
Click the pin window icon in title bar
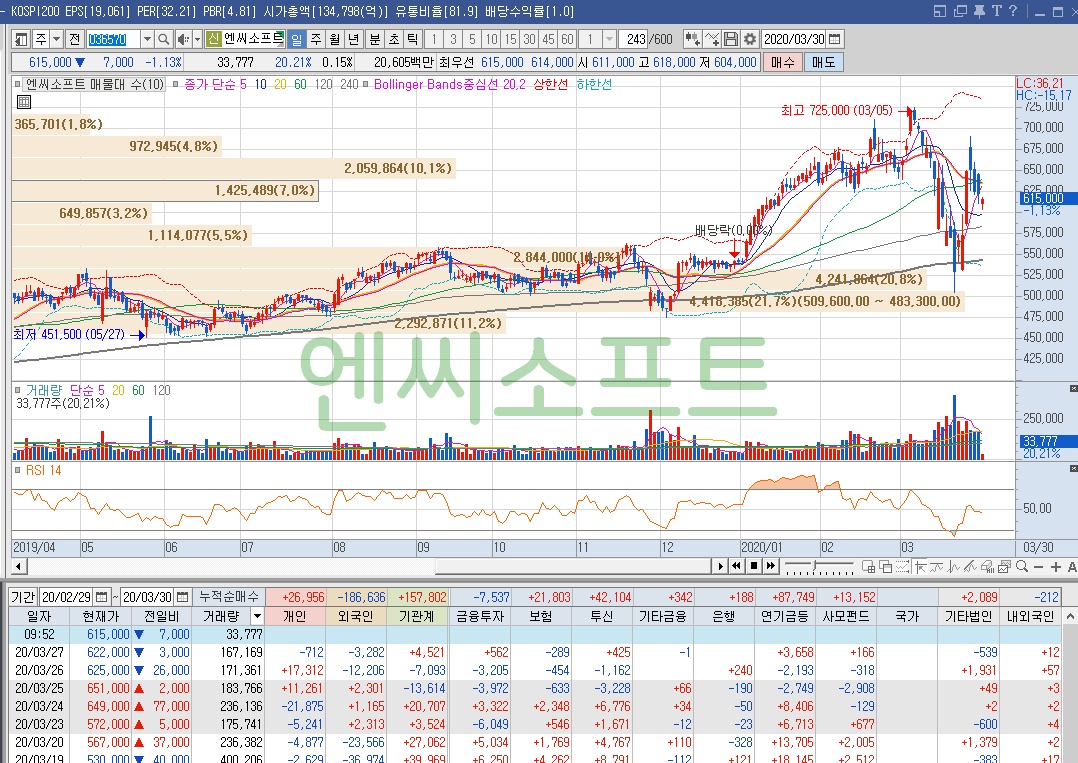979,11
